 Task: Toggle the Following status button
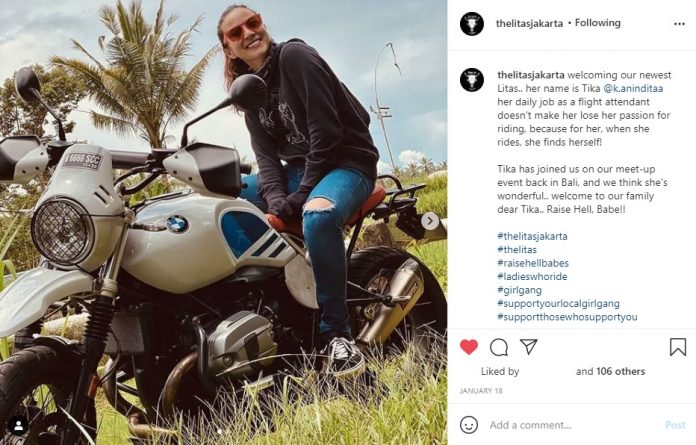(x=597, y=23)
